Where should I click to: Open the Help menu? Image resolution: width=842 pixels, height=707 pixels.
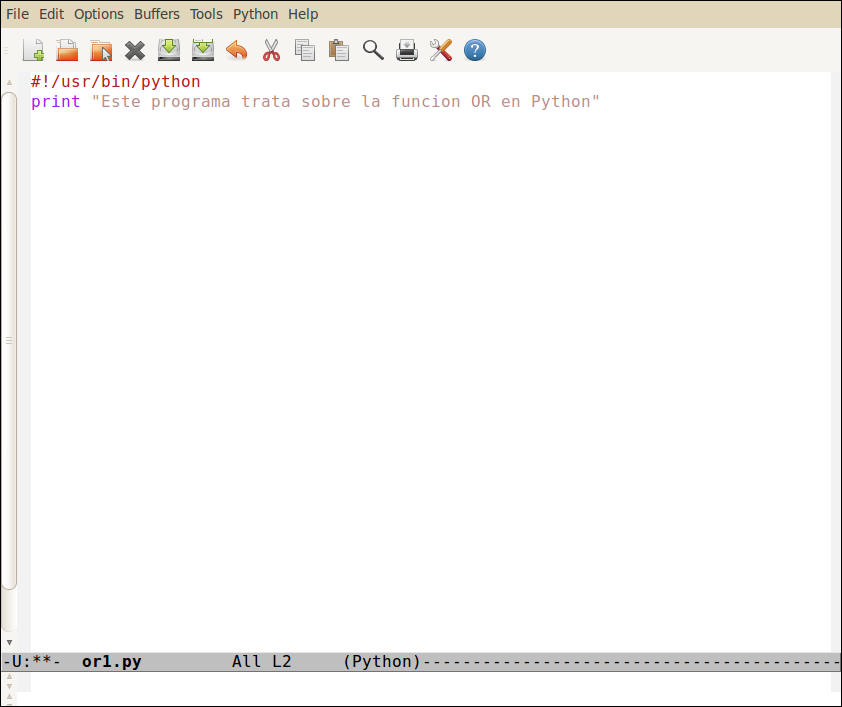pyautogui.click(x=303, y=14)
